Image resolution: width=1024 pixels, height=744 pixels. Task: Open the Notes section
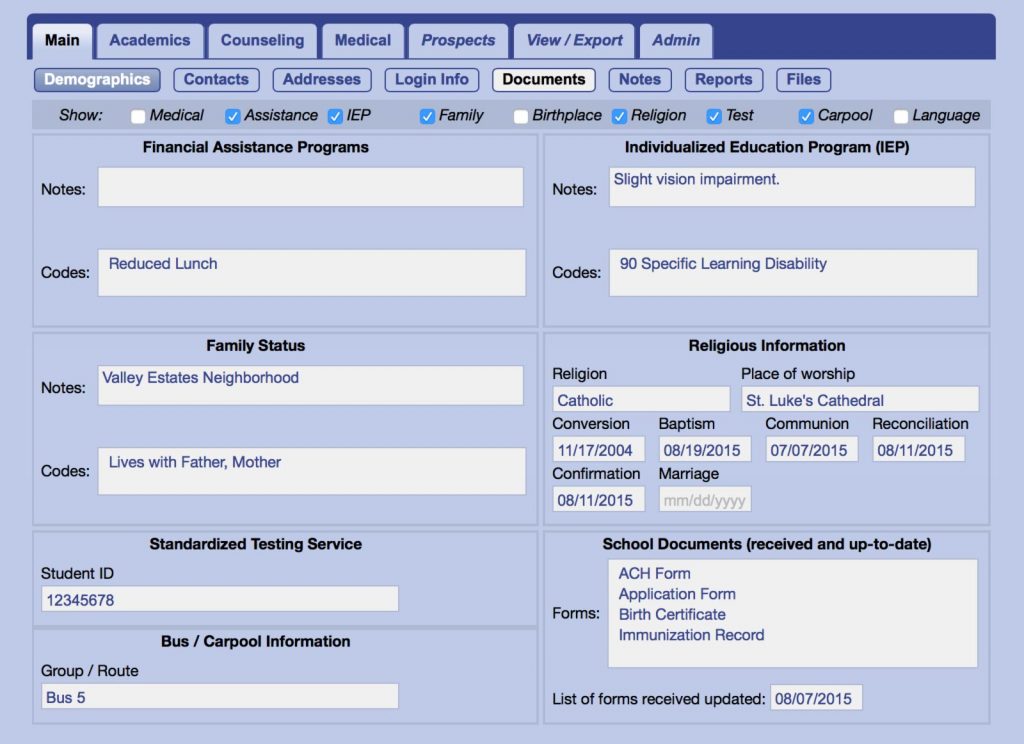pyautogui.click(x=639, y=79)
